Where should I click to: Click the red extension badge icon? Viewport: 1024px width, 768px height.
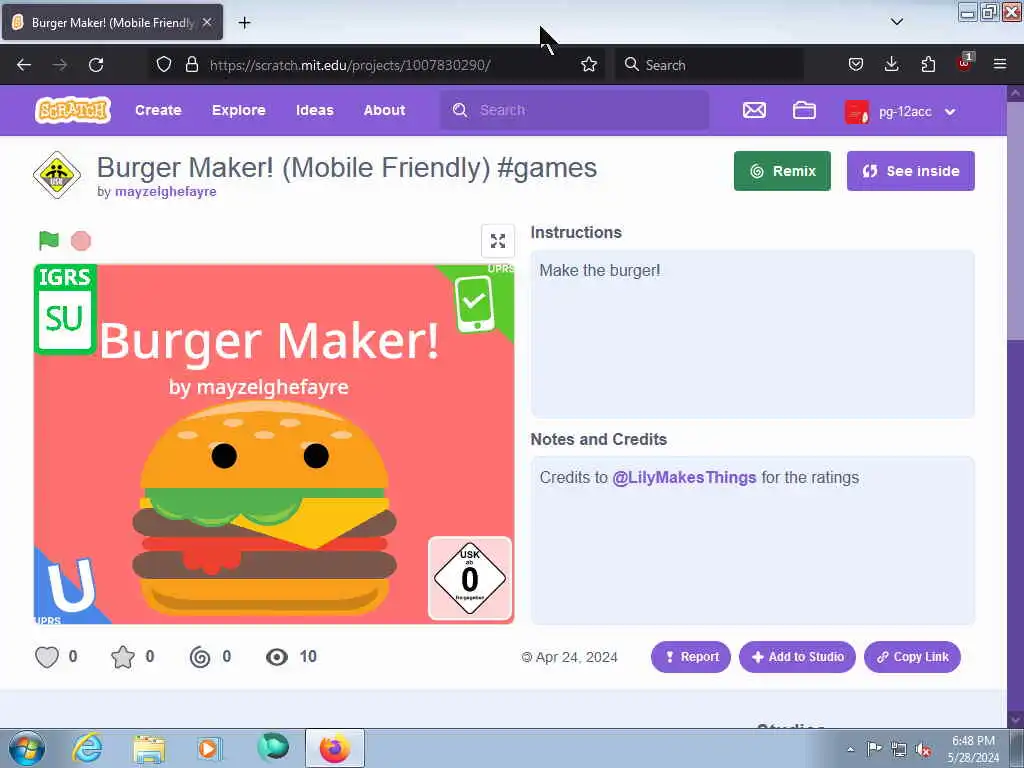click(964, 63)
